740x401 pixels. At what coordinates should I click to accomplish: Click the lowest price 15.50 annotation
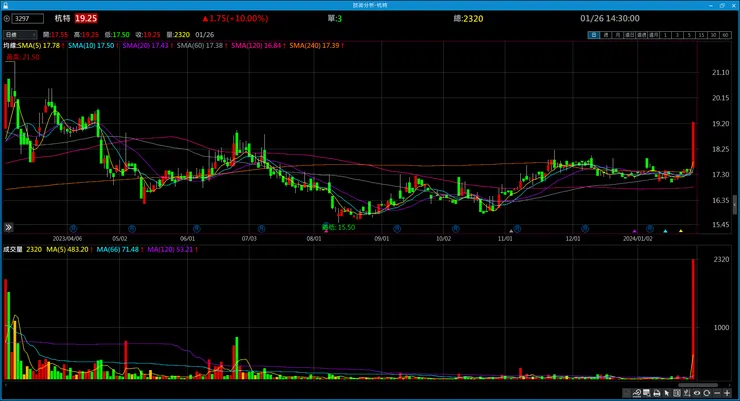pyautogui.click(x=338, y=227)
